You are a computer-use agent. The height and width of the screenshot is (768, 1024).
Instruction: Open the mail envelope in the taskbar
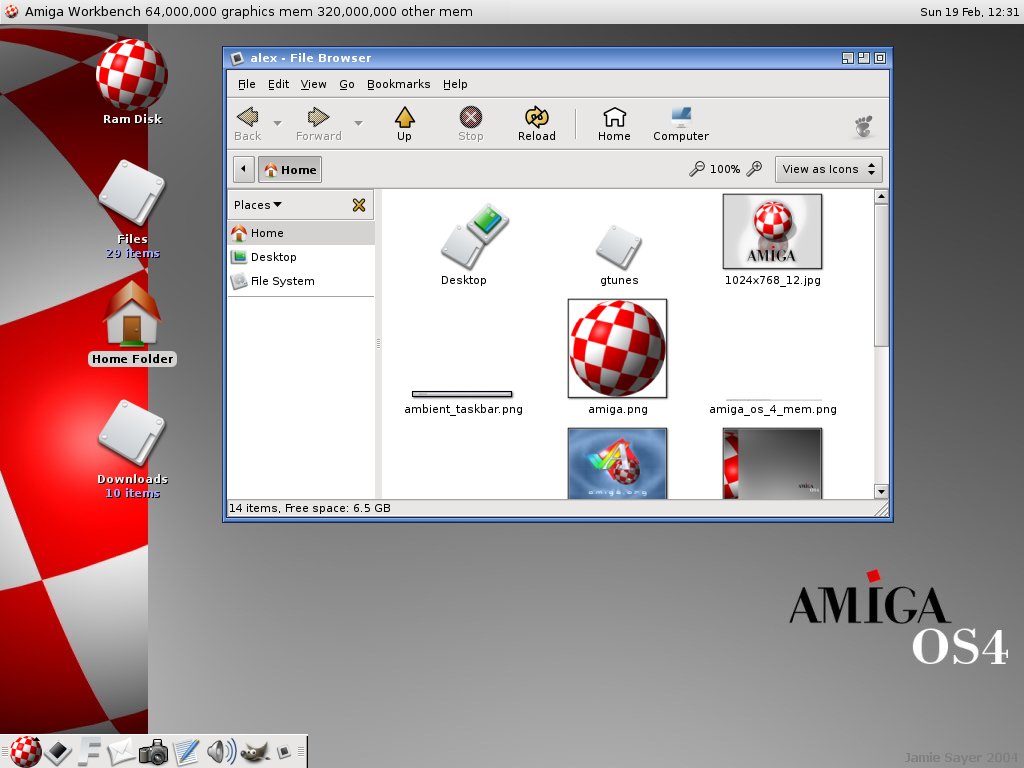[121, 752]
